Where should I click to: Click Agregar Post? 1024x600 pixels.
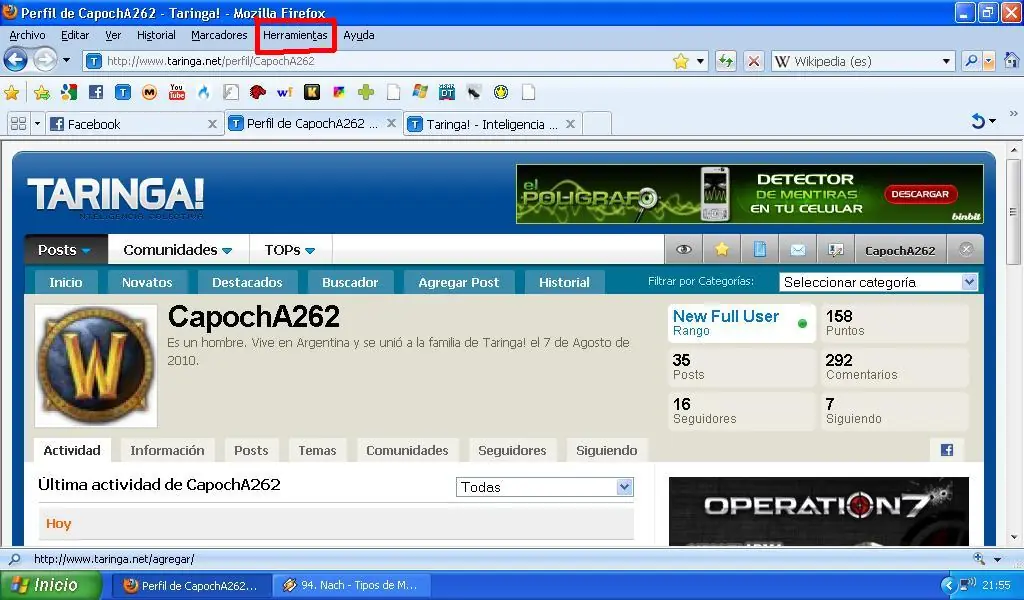458,282
